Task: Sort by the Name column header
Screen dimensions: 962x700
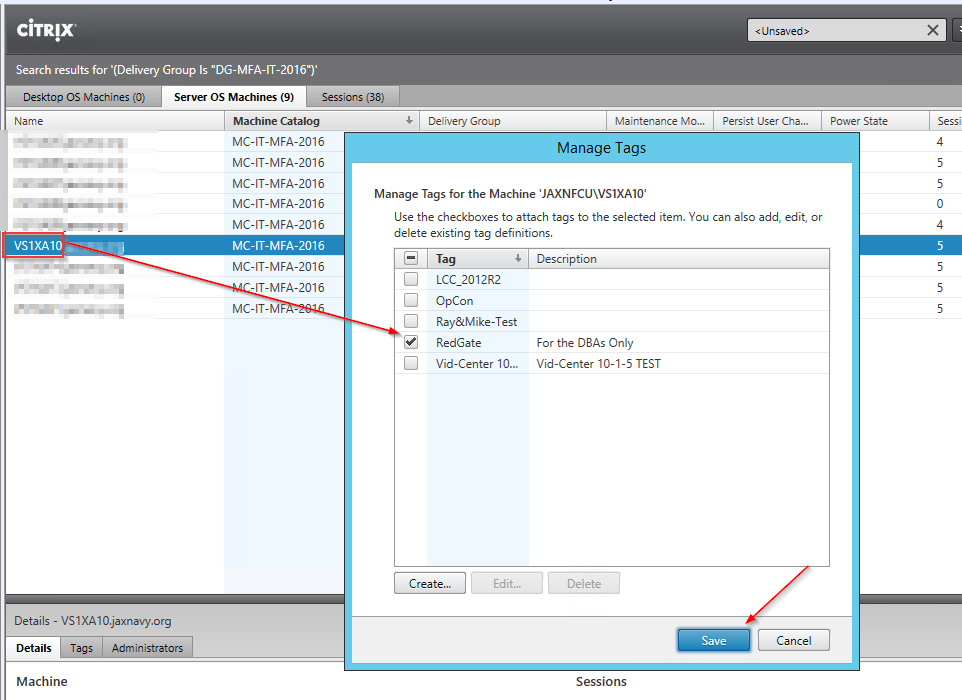Action: tap(115, 121)
